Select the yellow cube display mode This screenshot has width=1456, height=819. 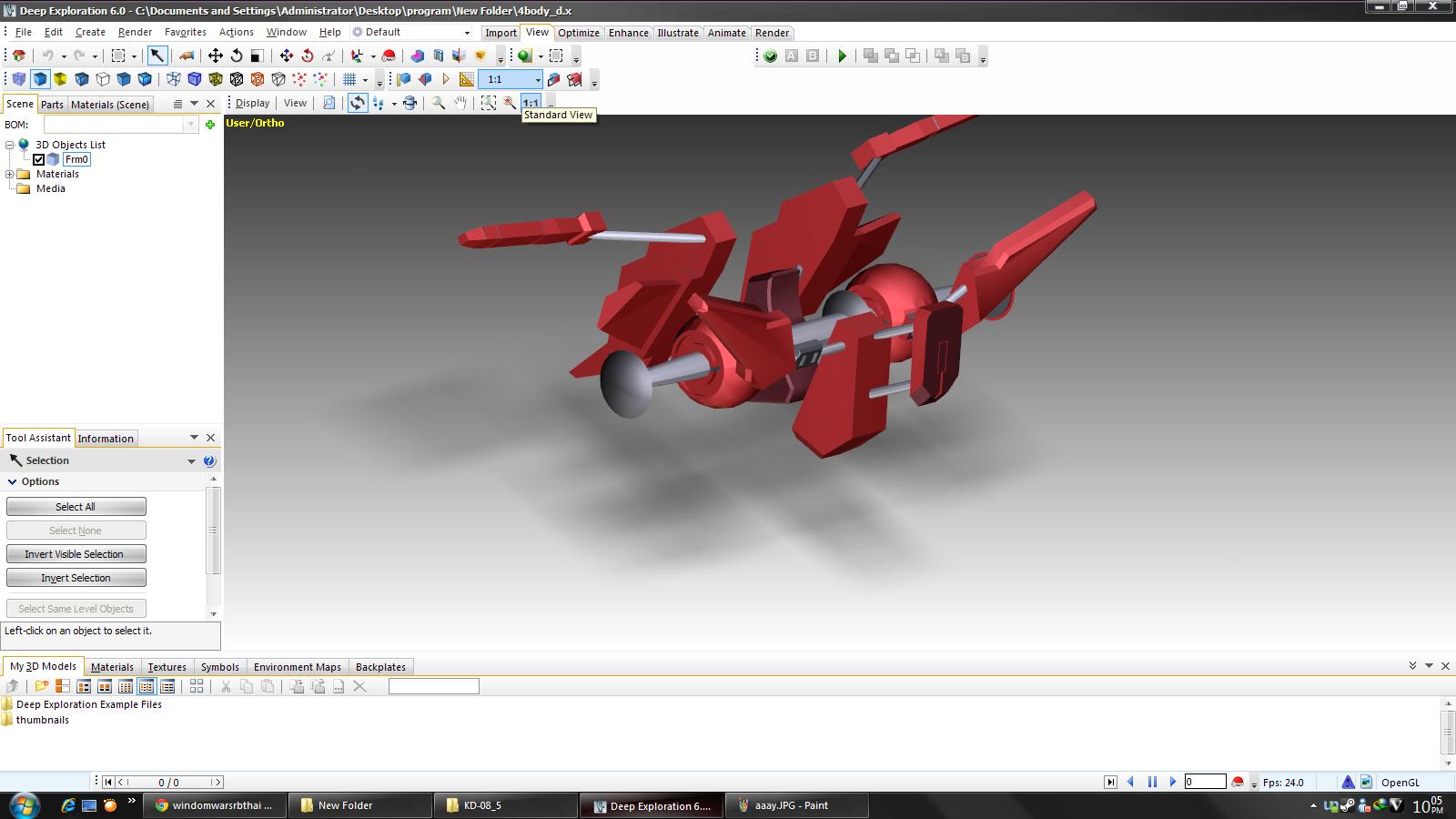click(60, 79)
